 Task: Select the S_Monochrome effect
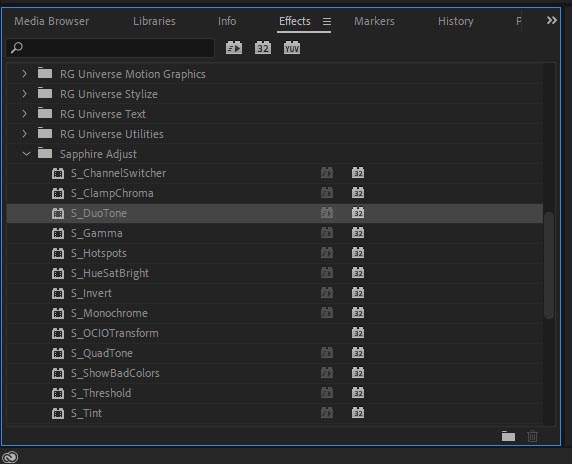click(109, 313)
